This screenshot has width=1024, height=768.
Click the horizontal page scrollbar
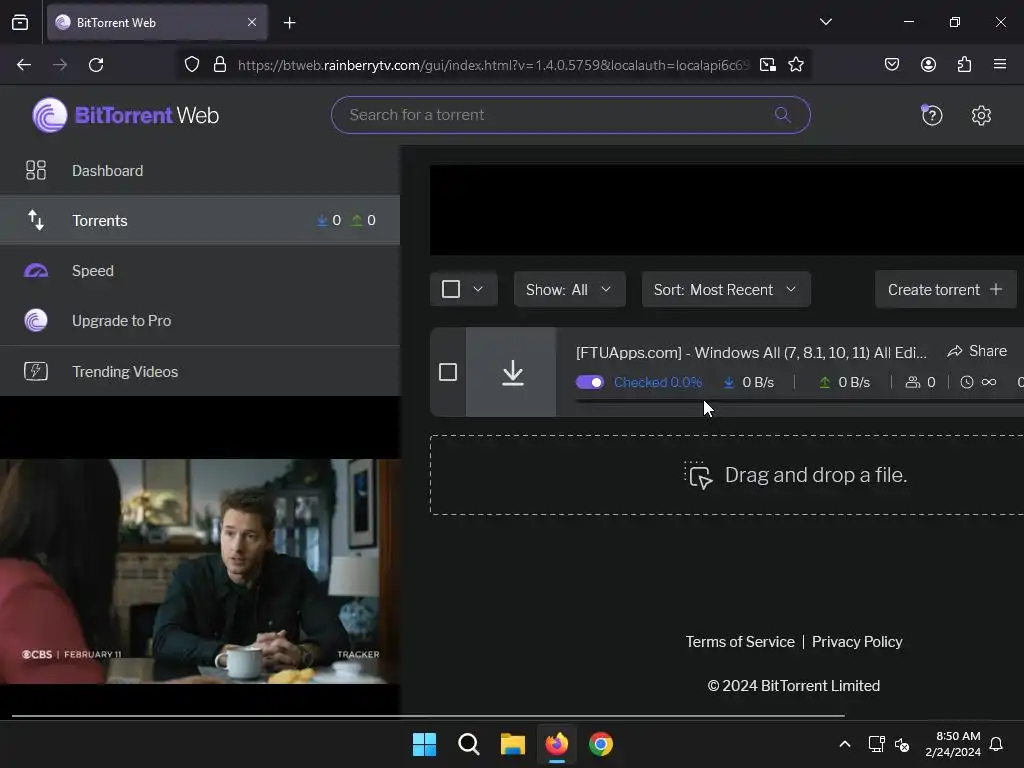pos(428,716)
